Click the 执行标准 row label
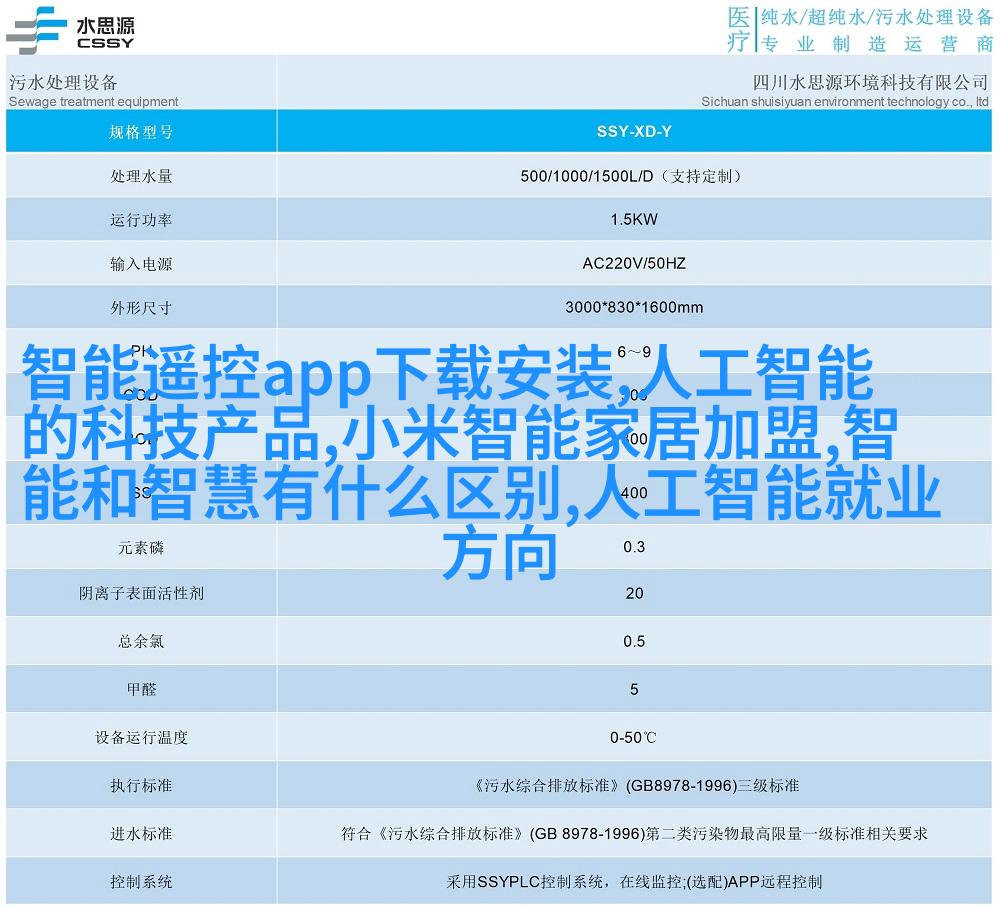The width and height of the screenshot is (1000, 910). pyautogui.click(x=141, y=786)
